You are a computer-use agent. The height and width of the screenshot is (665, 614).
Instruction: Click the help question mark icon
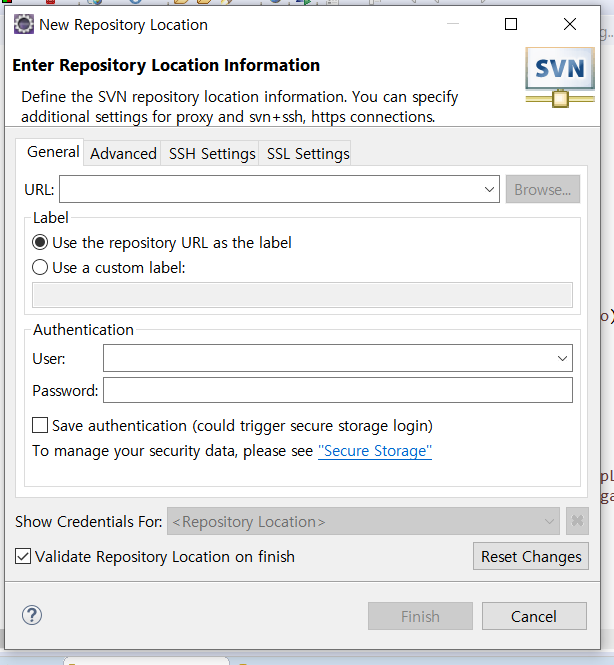point(32,615)
